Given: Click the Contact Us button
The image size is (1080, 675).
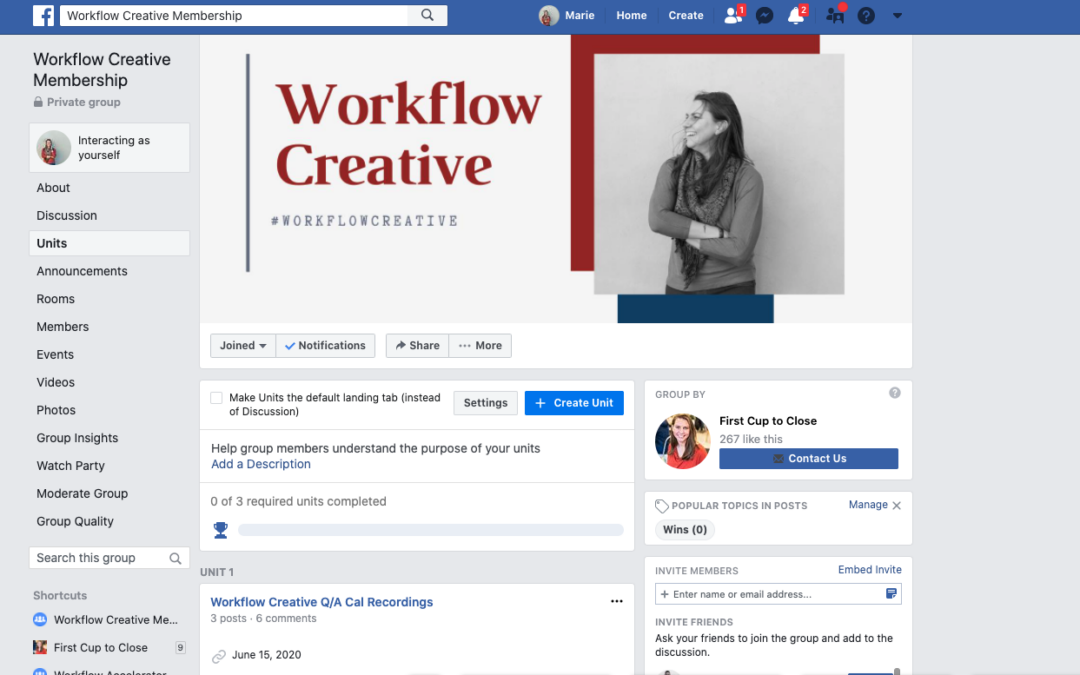Looking at the screenshot, I should click(x=809, y=459).
